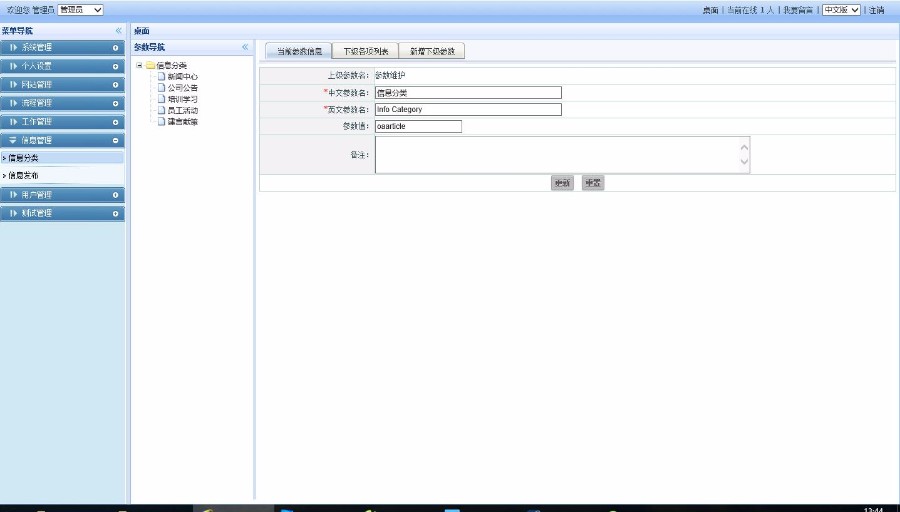Expand the 个人设置 section with its plus circle
This screenshot has height=512, width=900.
pos(115,67)
